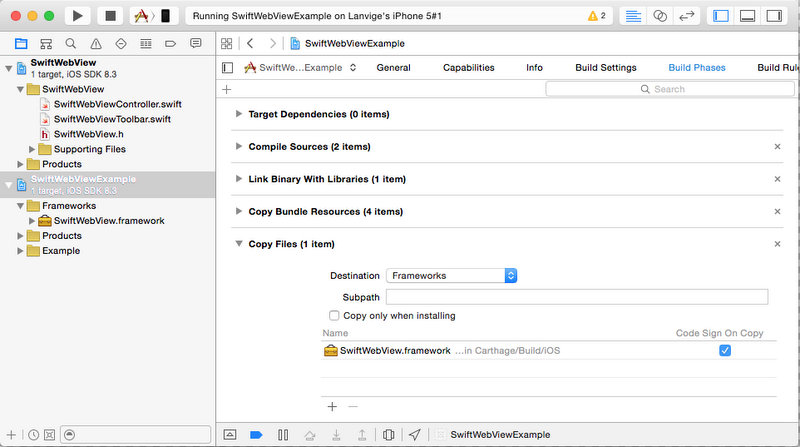Delete the Copy Files phase
The height and width of the screenshot is (447, 800).
(x=777, y=244)
